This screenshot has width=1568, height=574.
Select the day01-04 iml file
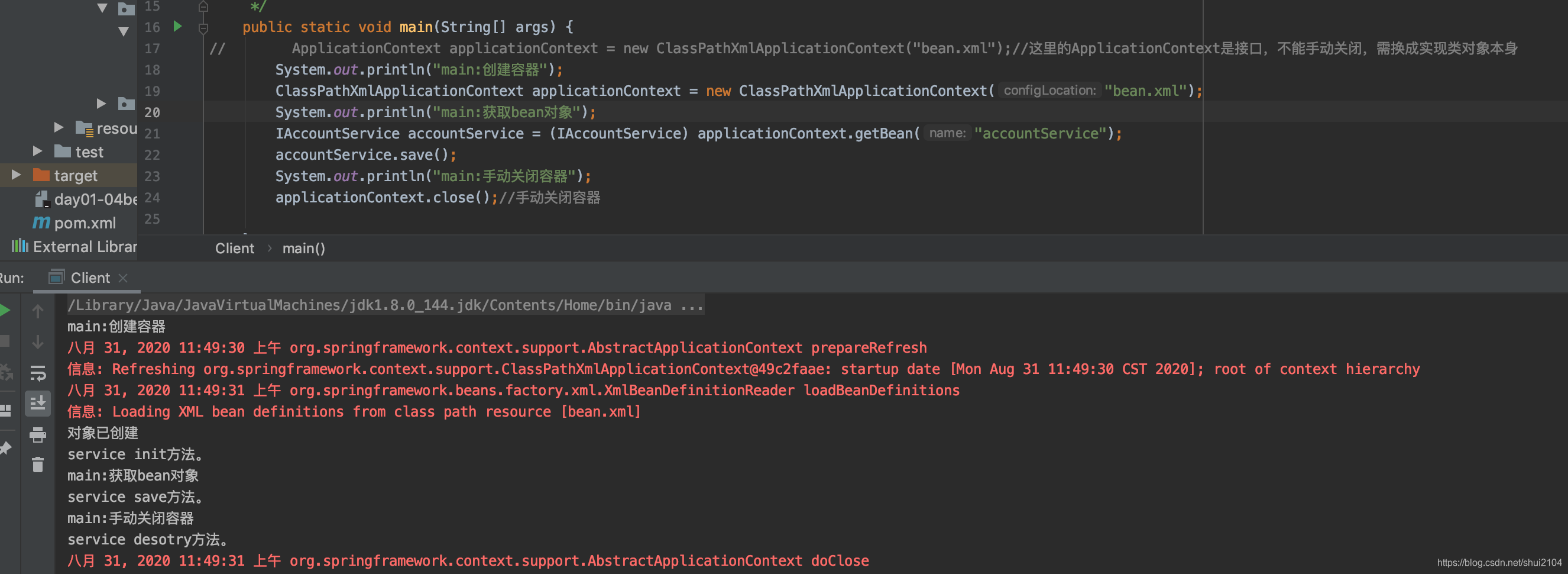point(96,199)
